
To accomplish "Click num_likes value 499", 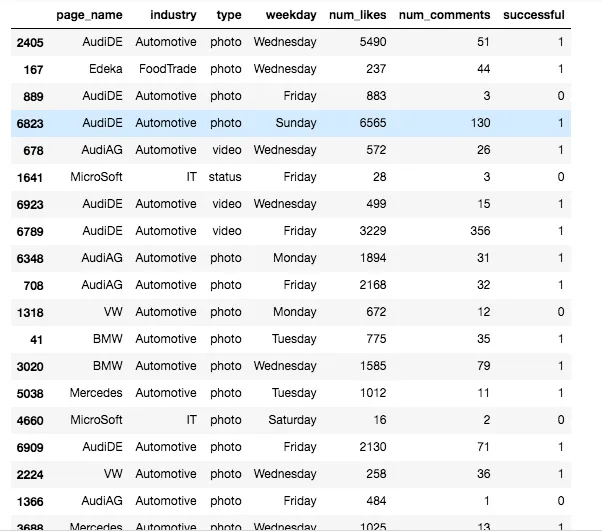I will [x=376, y=204].
